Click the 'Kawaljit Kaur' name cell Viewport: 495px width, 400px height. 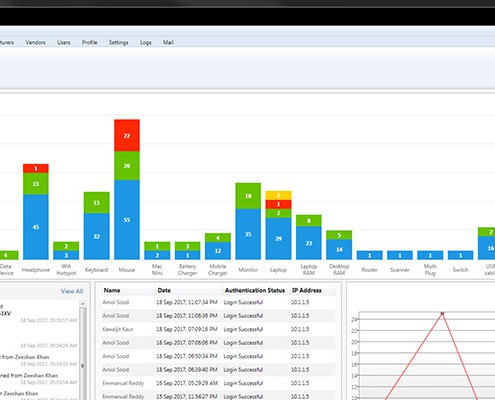118,329
